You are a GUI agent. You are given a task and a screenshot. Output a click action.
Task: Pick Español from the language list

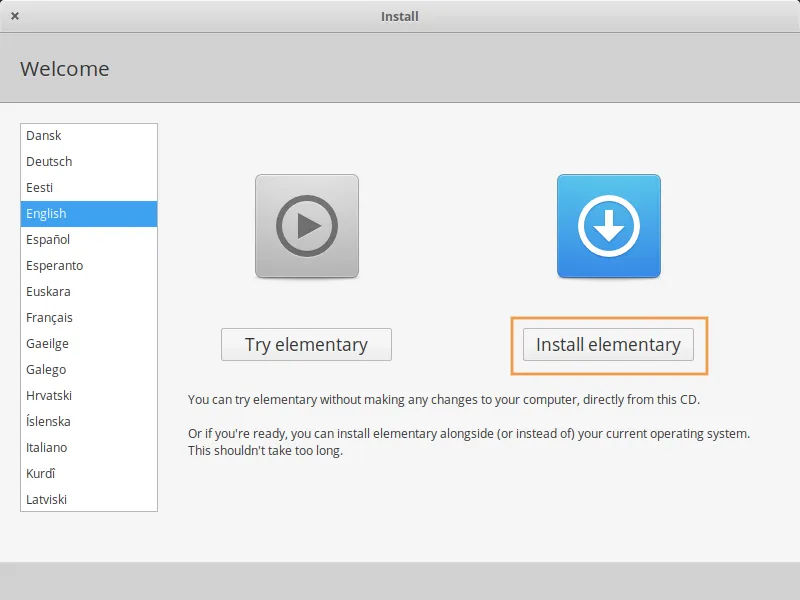[x=89, y=240]
